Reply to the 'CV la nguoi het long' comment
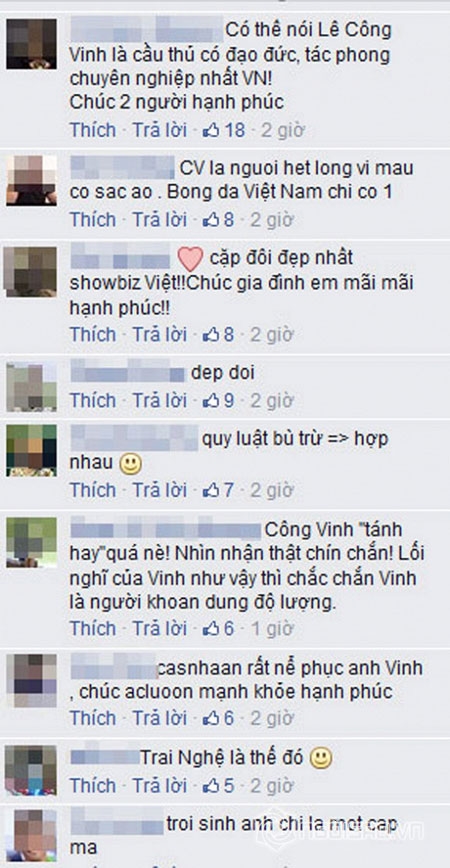Viewport: 450px width, 868px height. point(159,220)
